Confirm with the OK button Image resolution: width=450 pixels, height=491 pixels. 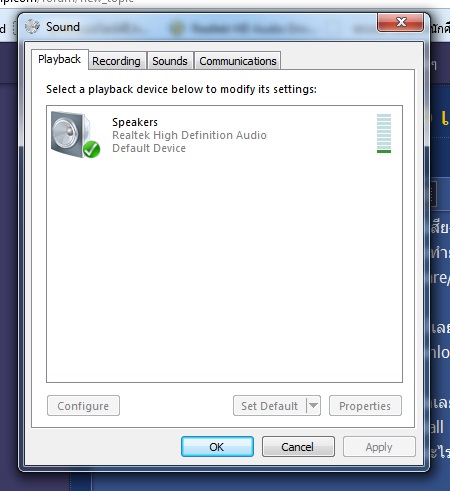(x=217, y=447)
